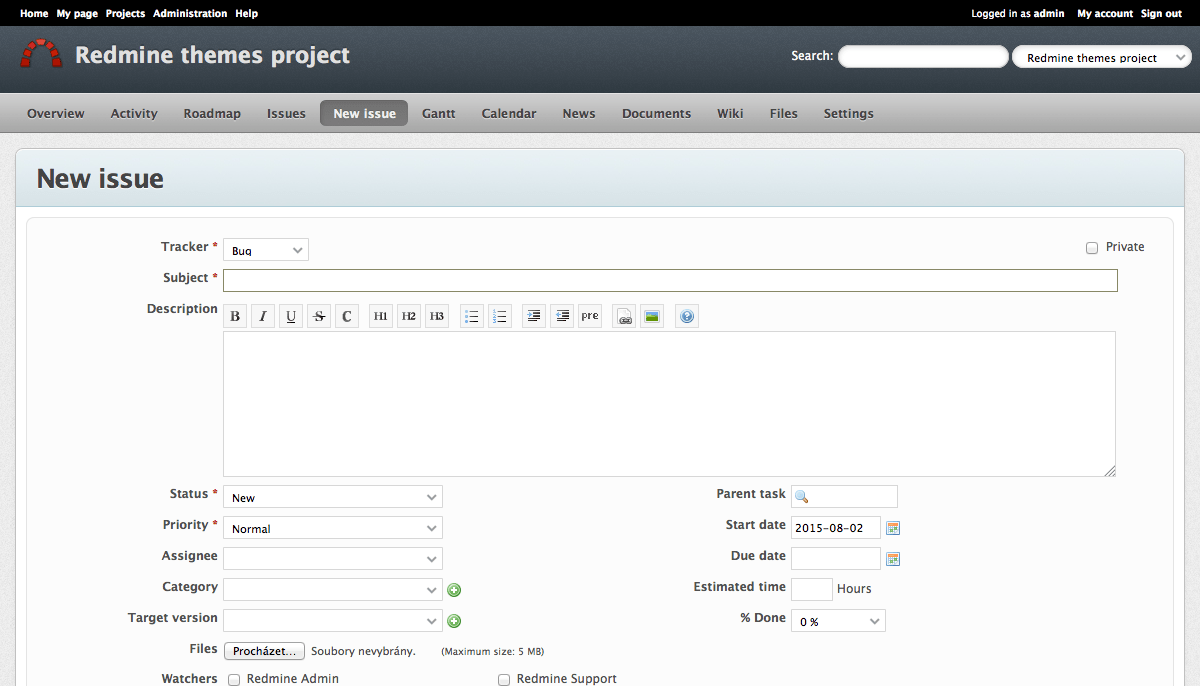Select the New issue tab
Image resolution: width=1200 pixels, height=686 pixels.
[364, 113]
